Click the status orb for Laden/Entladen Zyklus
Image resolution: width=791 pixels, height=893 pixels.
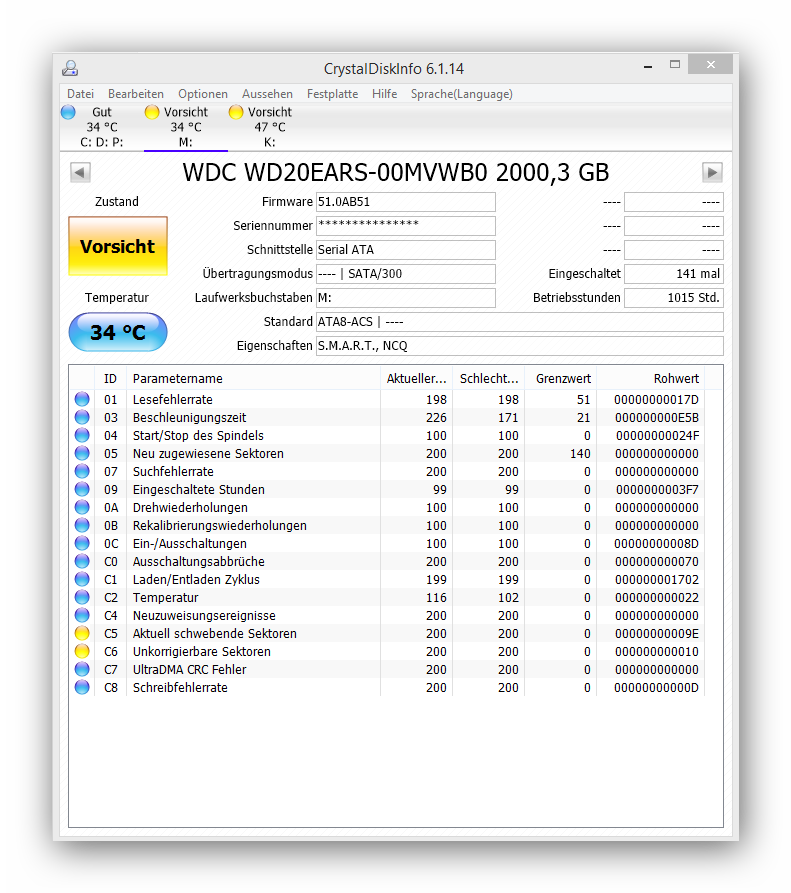82,579
